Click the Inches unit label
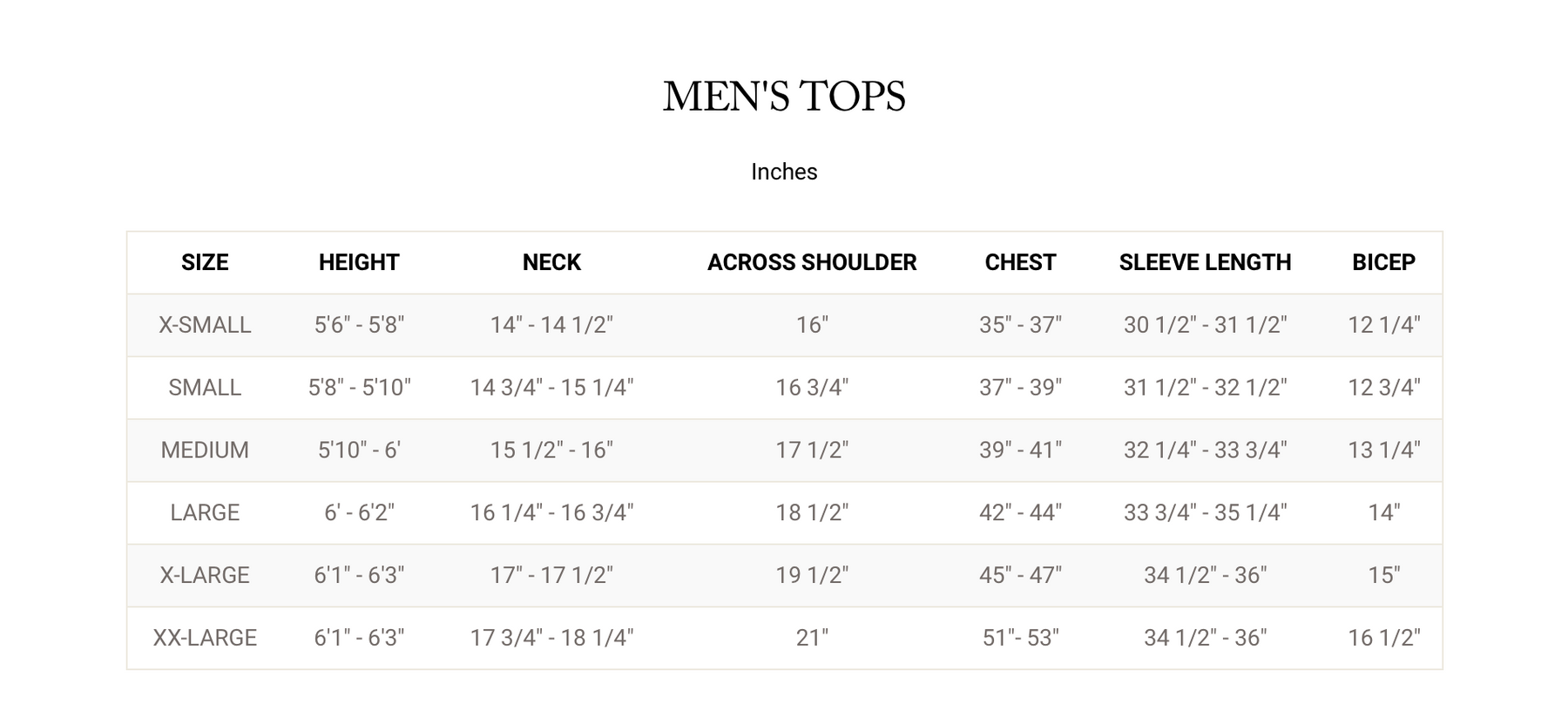1568x718 pixels. click(784, 172)
